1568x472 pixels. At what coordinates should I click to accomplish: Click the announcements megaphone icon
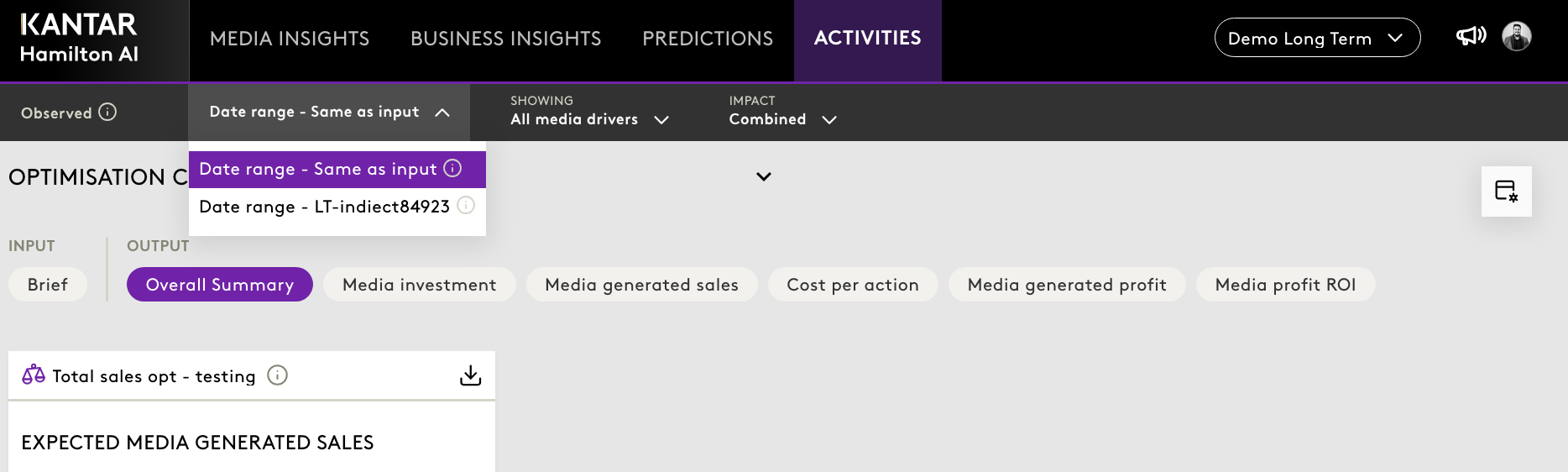click(1471, 36)
